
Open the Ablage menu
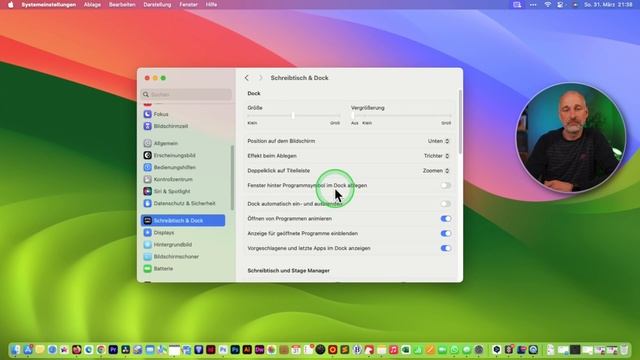point(92,4)
